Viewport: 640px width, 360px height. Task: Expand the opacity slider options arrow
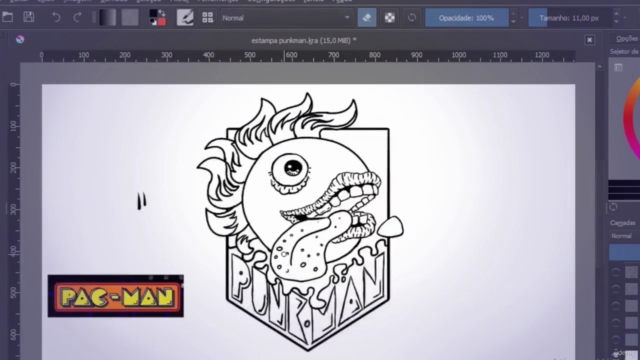522,18
